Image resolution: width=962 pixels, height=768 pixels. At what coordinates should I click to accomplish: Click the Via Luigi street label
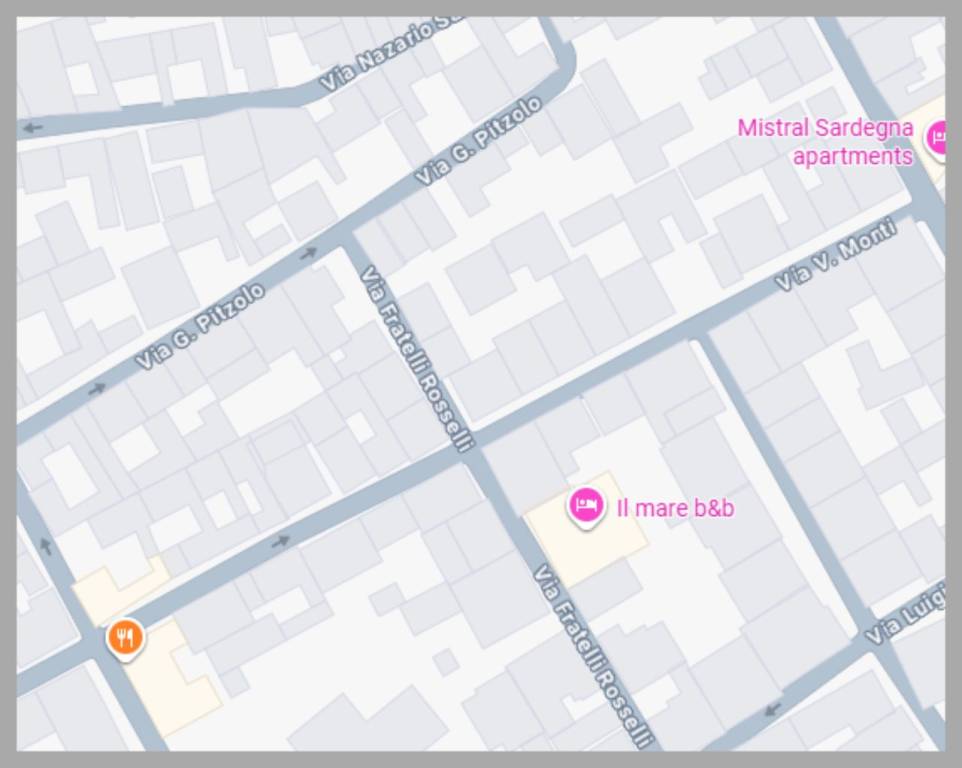point(904,616)
